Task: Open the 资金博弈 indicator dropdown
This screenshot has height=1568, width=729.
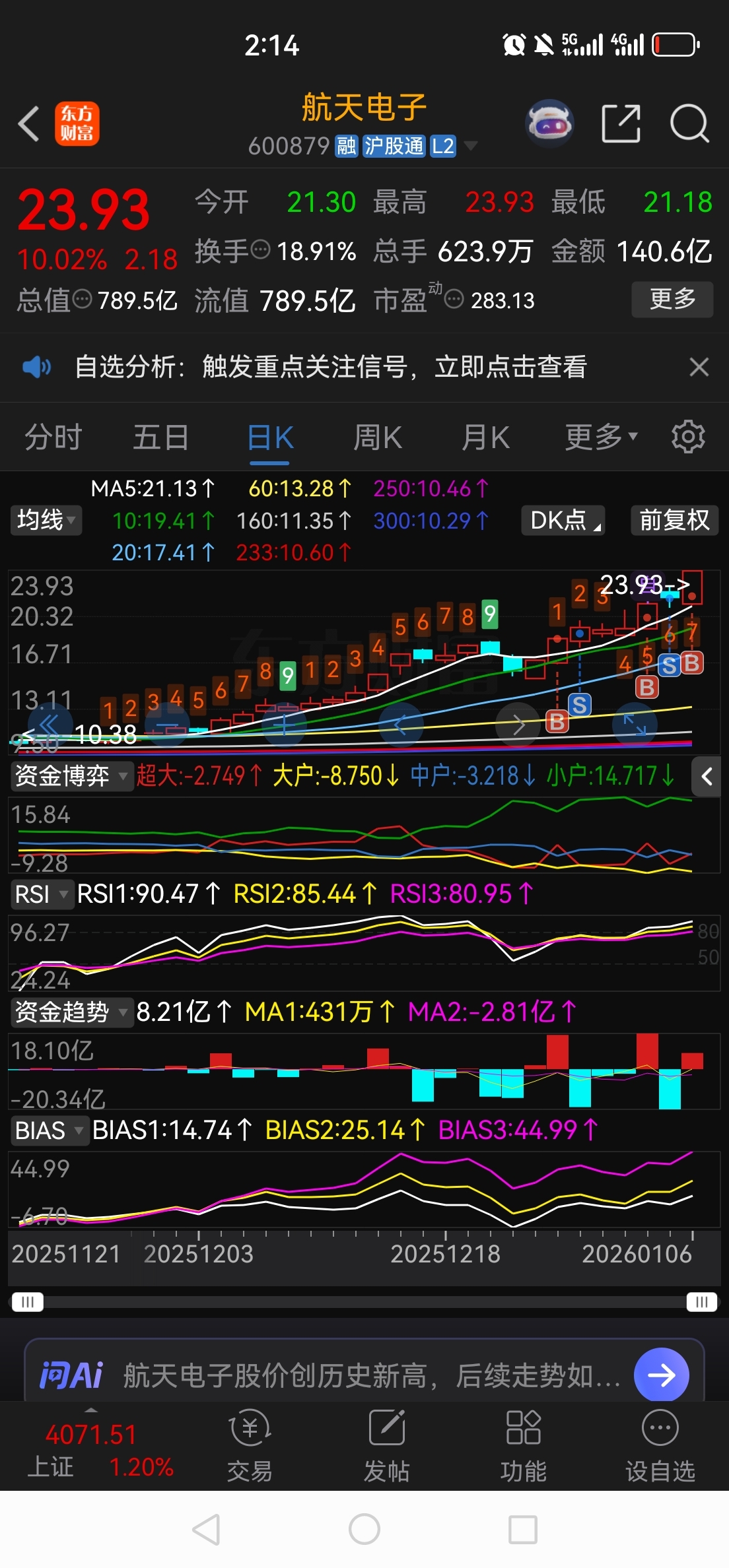Action: [71, 775]
